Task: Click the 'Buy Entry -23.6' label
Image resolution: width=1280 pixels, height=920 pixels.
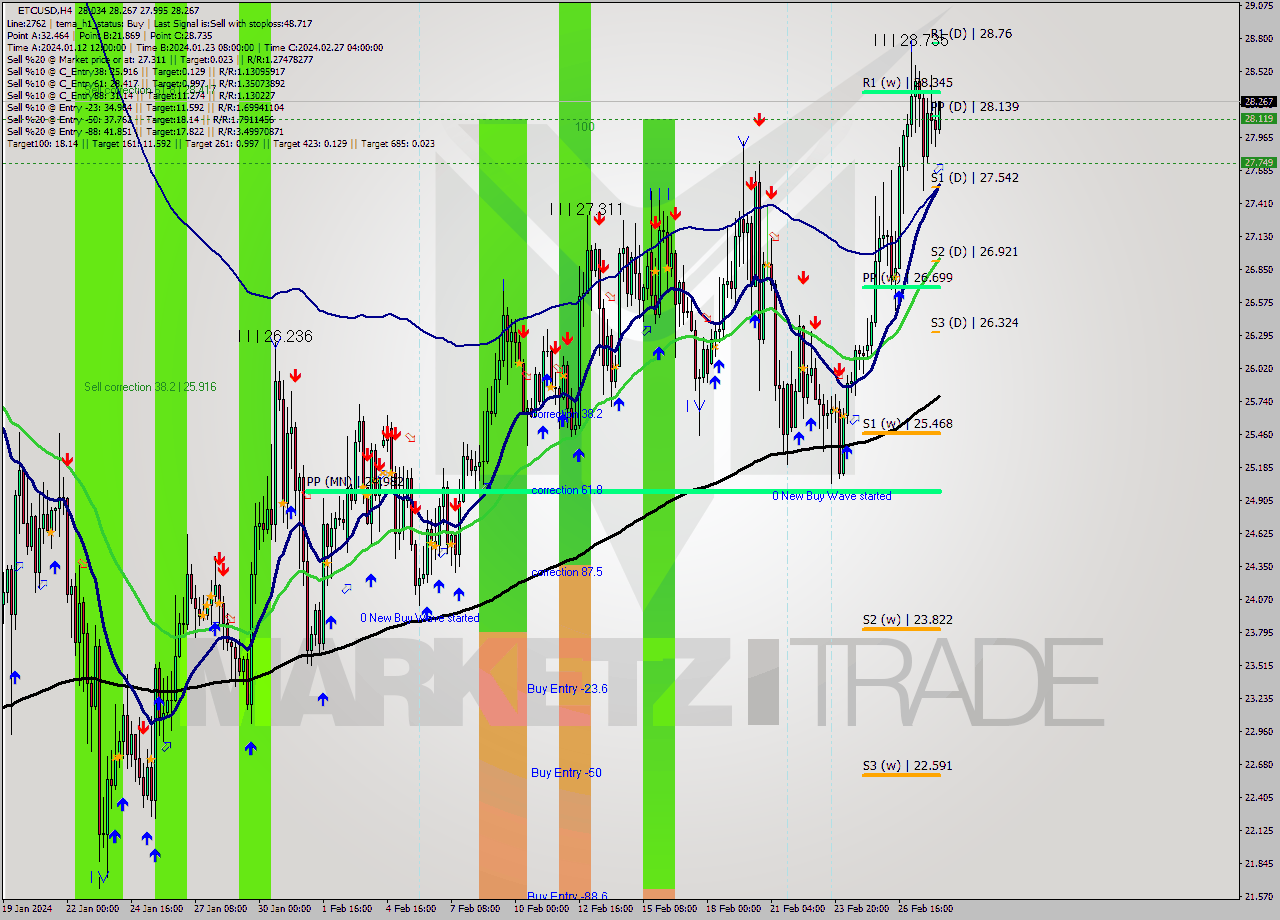Action: coord(567,689)
